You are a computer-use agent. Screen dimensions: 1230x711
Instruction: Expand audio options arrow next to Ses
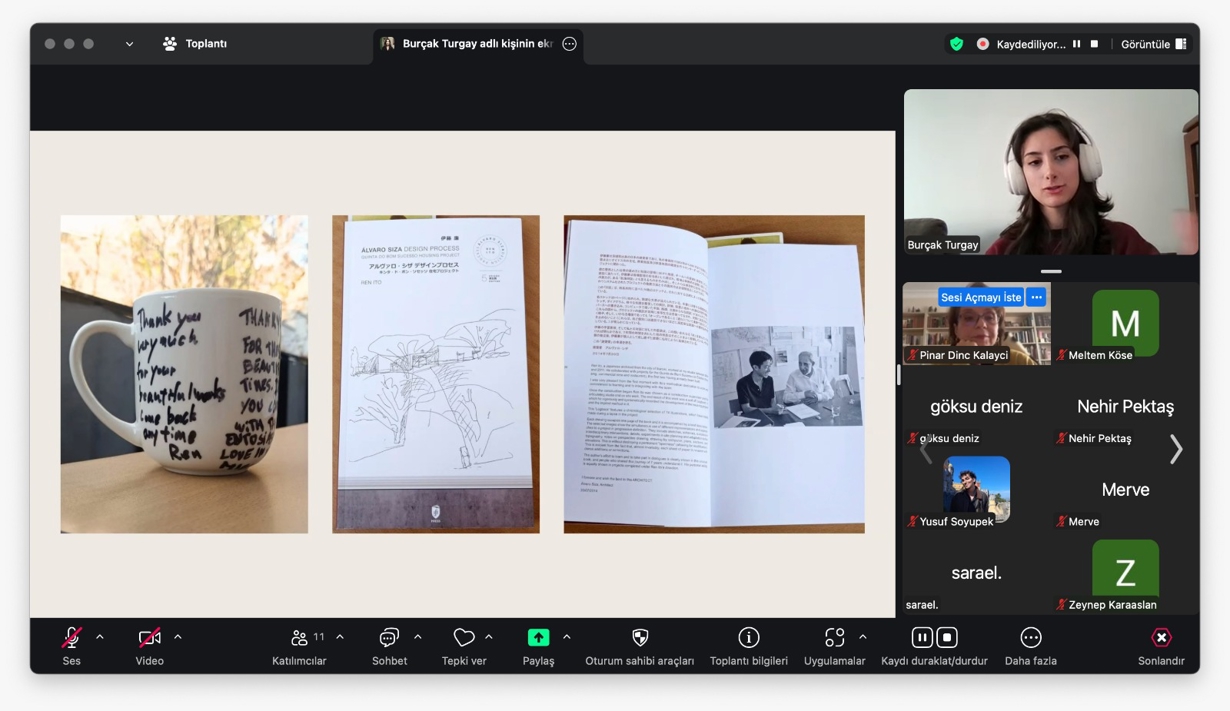point(100,637)
